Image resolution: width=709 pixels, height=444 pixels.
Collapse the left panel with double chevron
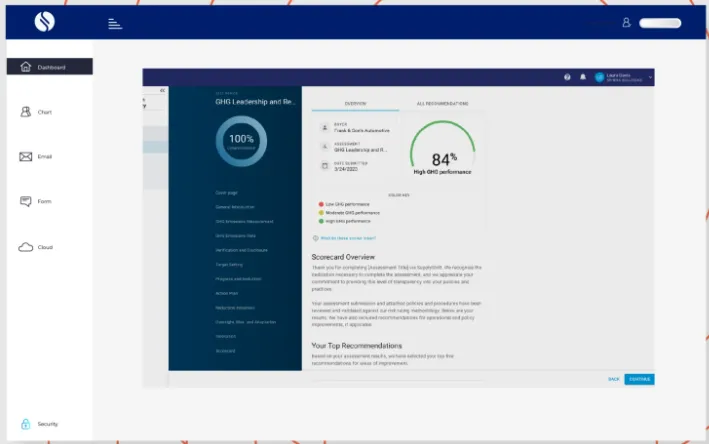click(x=162, y=91)
